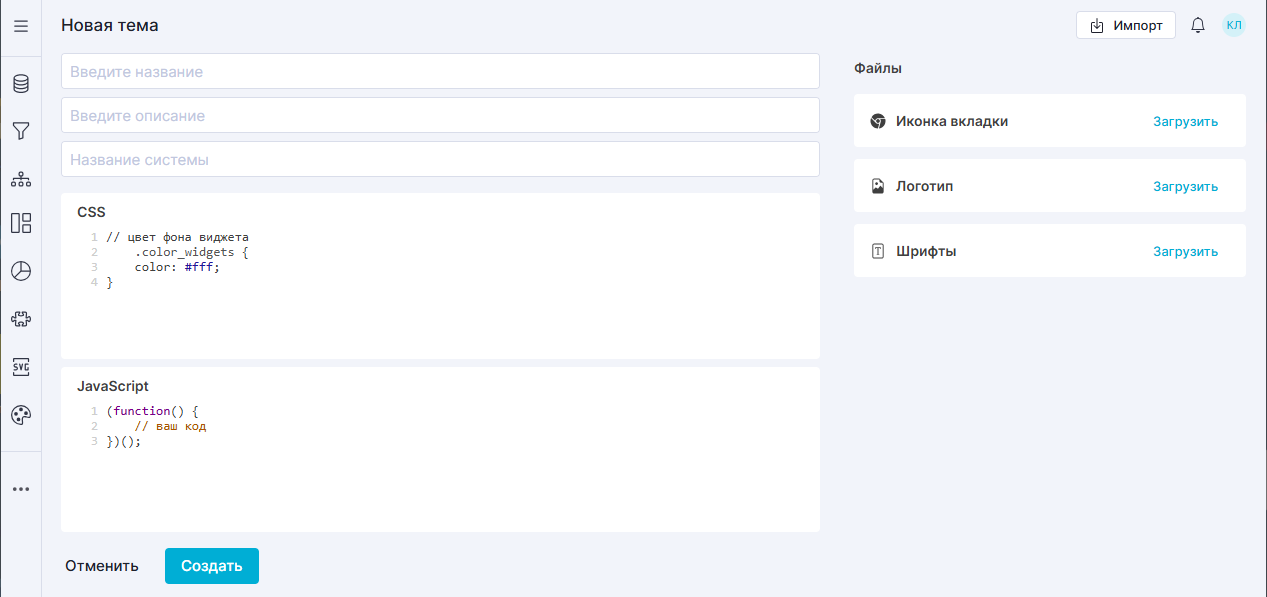The width and height of the screenshot is (1267, 597).
Task: Click the Импорт button
Action: 1125,26
